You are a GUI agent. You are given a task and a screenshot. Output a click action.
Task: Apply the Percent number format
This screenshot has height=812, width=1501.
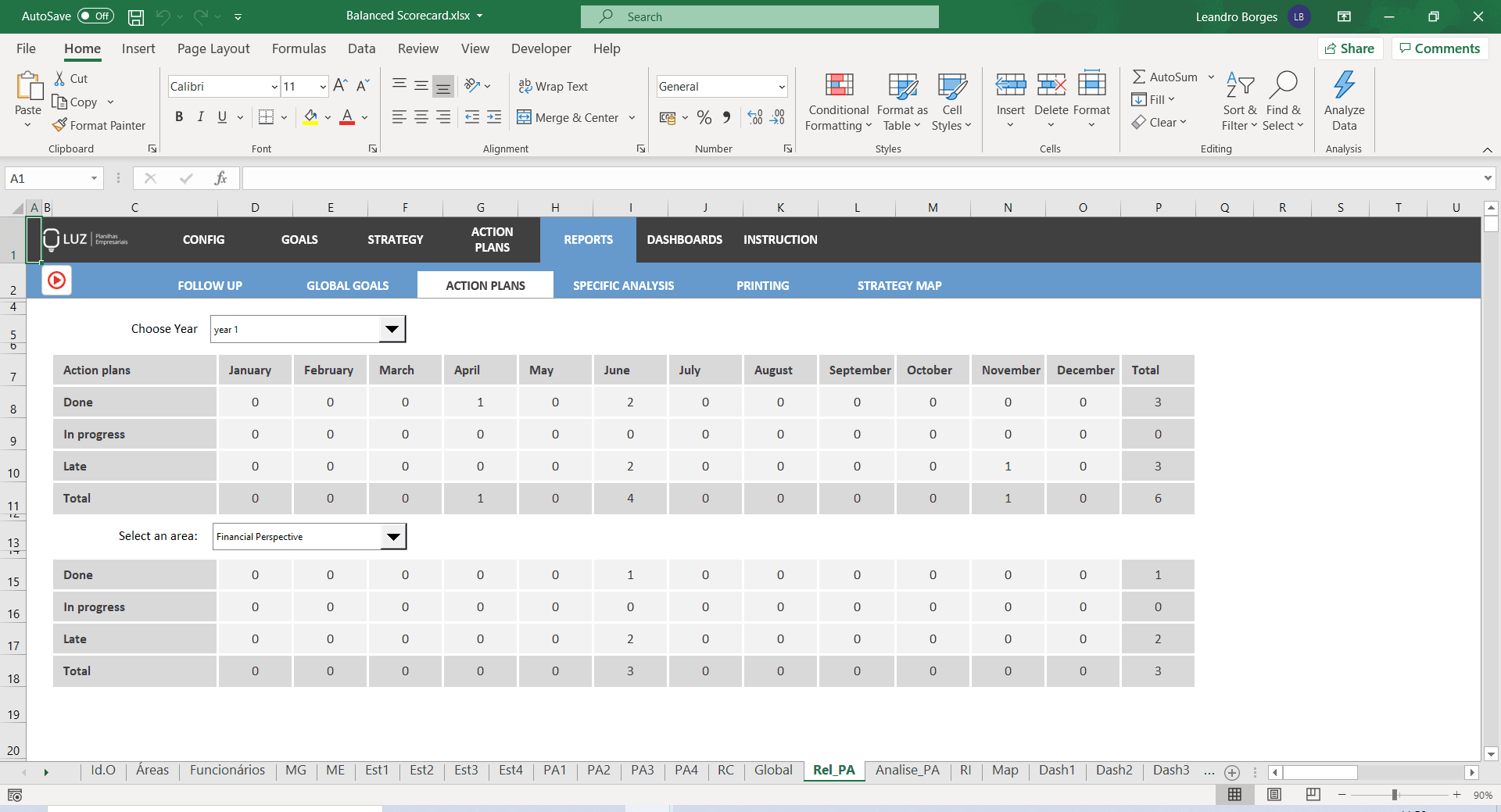(704, 117)
